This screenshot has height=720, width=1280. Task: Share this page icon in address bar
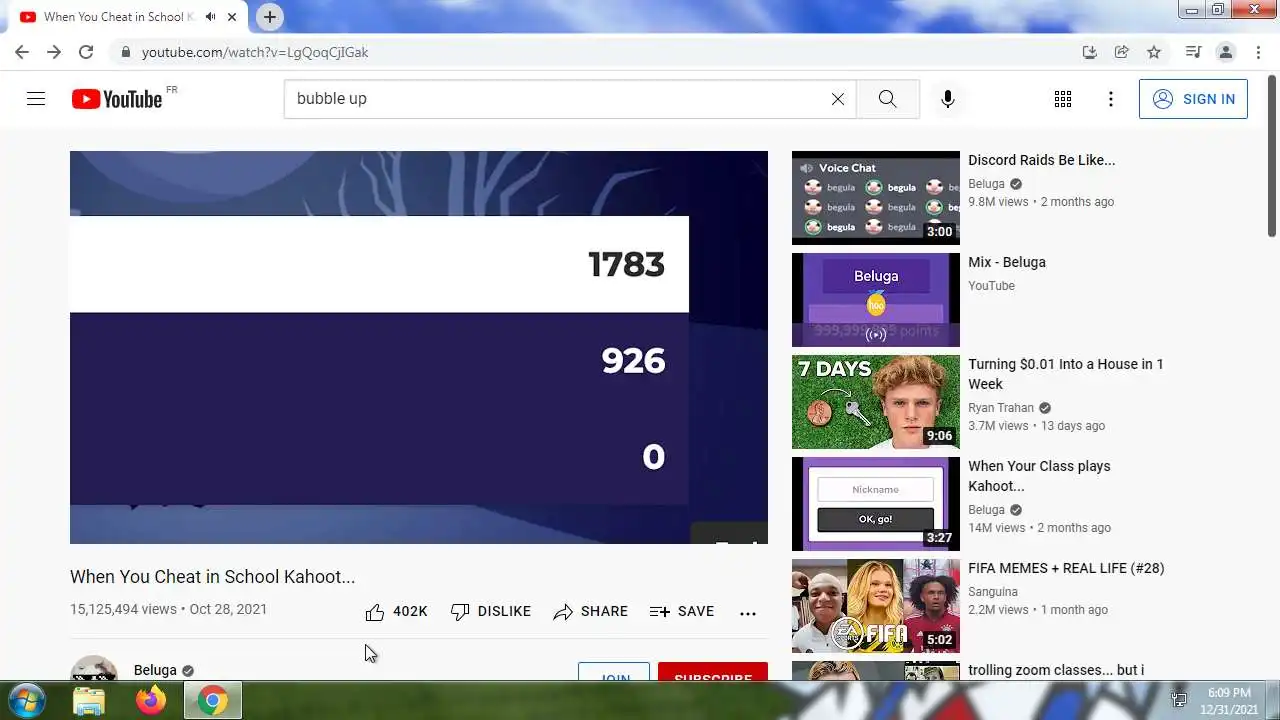1122,52
